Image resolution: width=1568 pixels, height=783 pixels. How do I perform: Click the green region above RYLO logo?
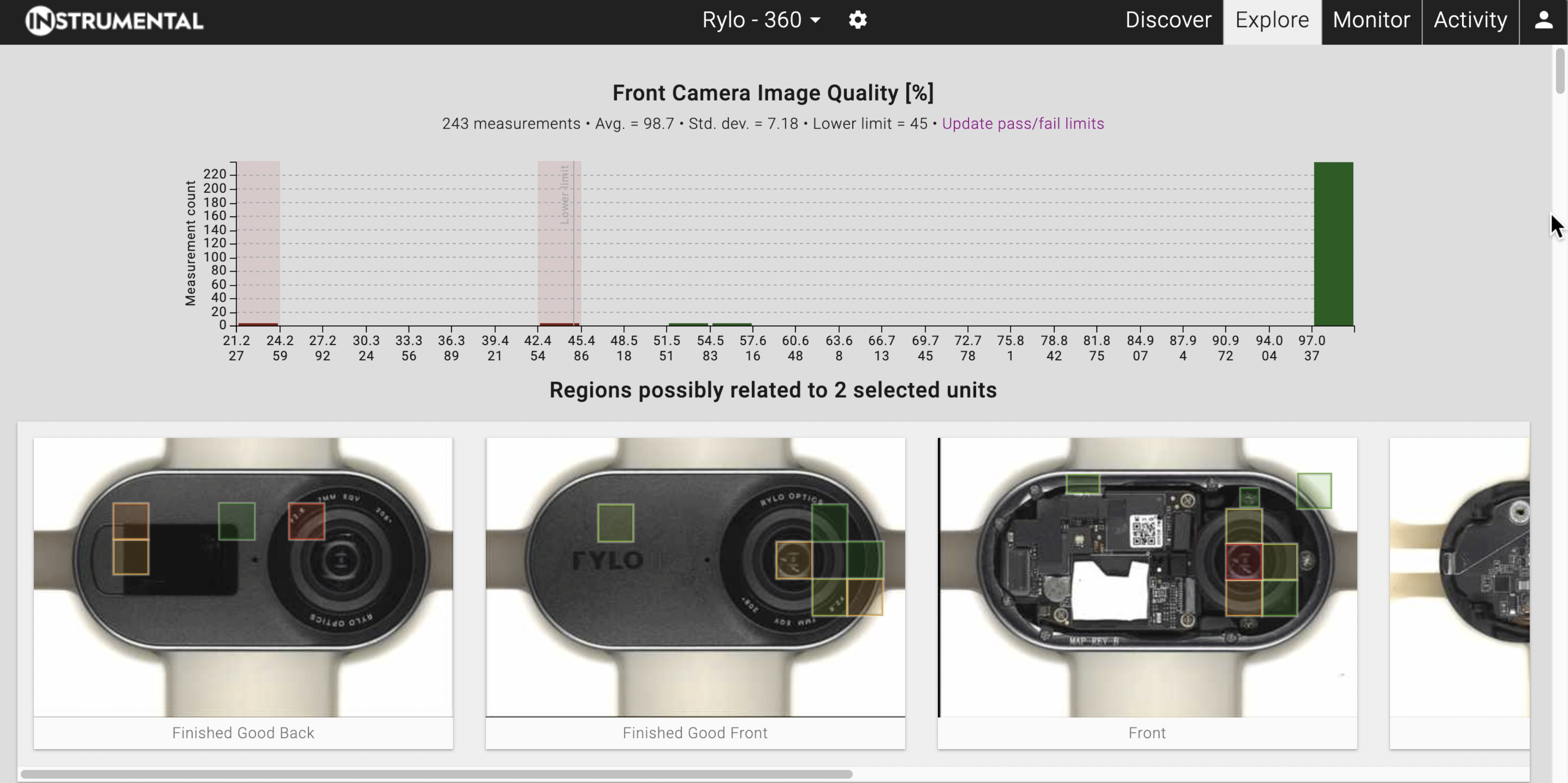[616, 522]
